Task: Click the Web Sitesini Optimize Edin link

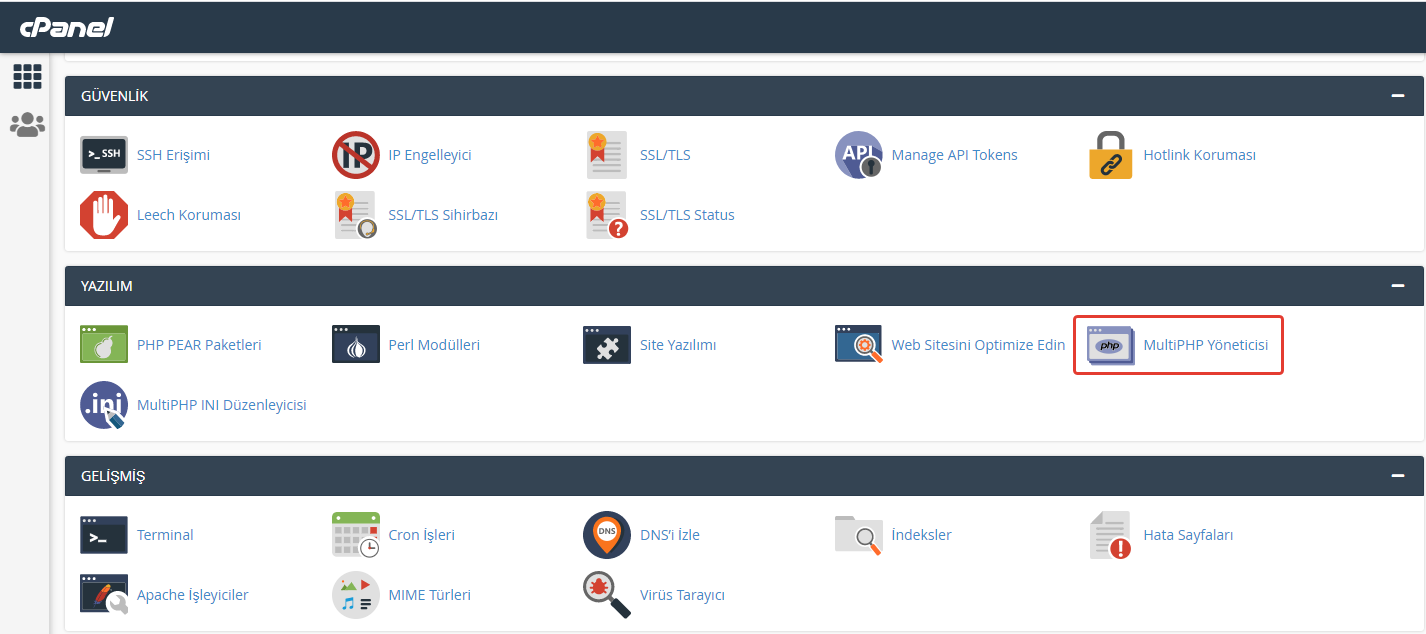Action: click(x=978, y=345)
